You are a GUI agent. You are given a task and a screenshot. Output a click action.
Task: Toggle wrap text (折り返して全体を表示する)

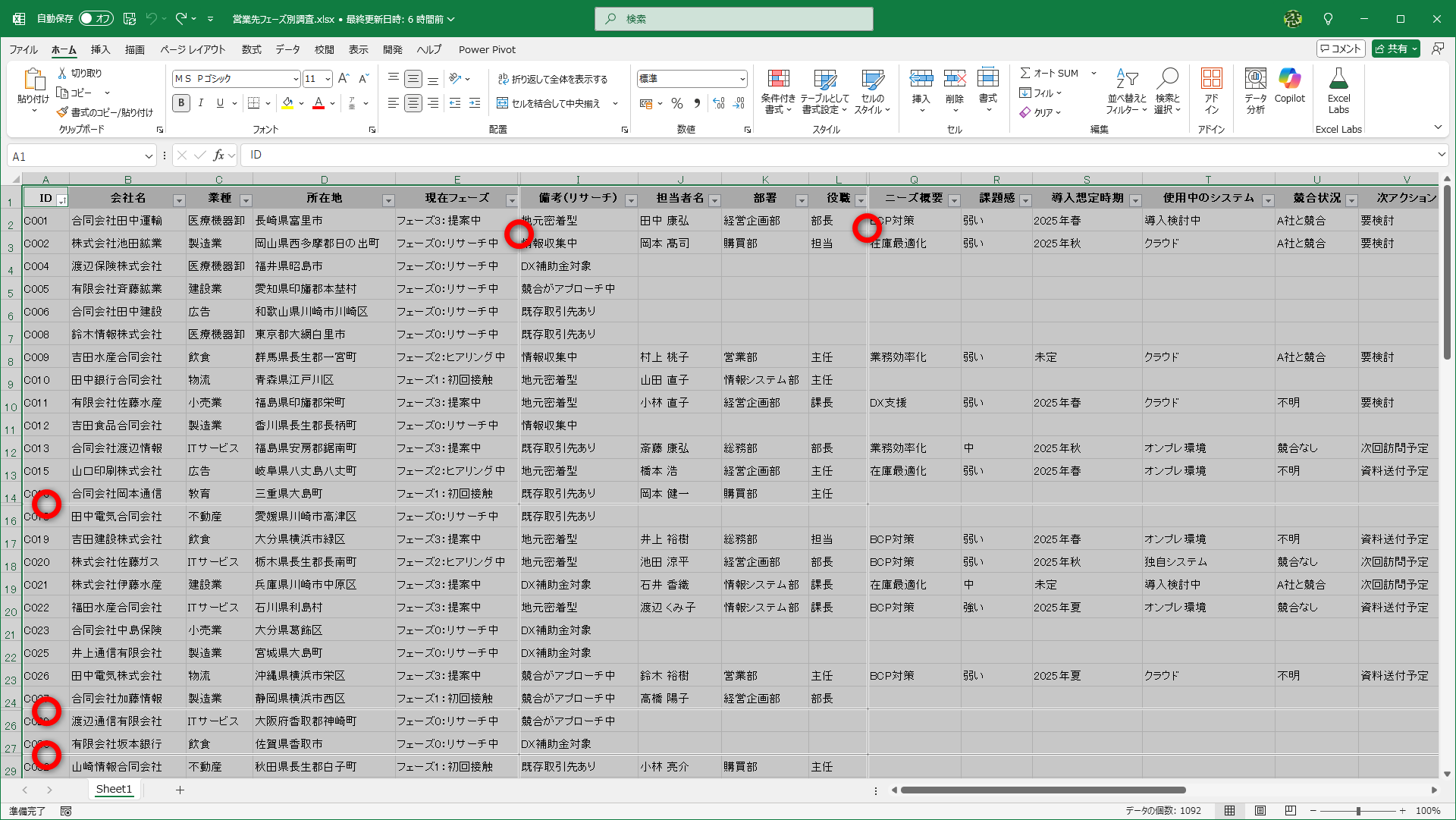pyautogui.click(x=553, y=78)
